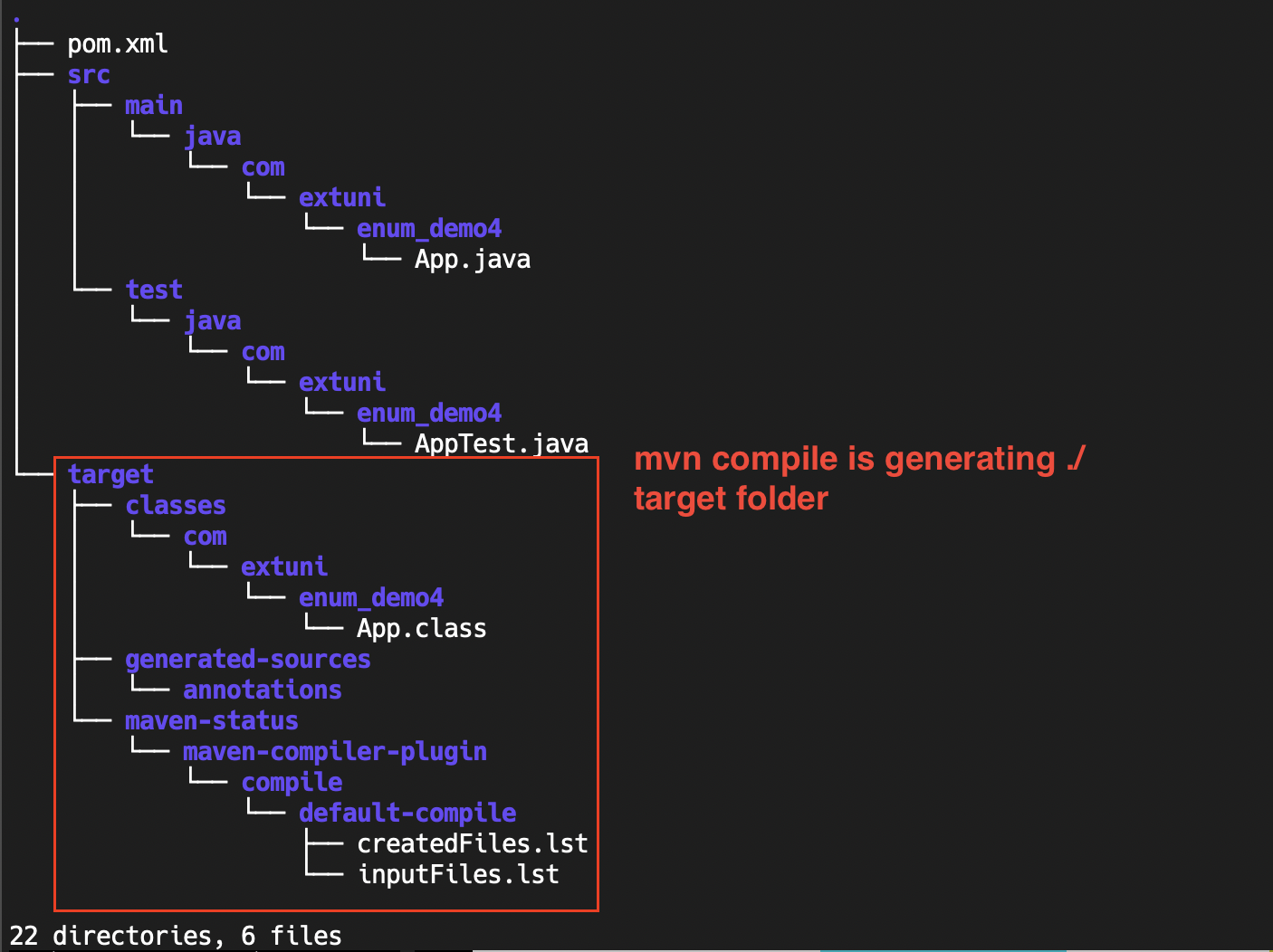The height and width of the screenshot is (952, 1273).
Task: Click App.class inside enum_demo4
Action: (422, 628)
